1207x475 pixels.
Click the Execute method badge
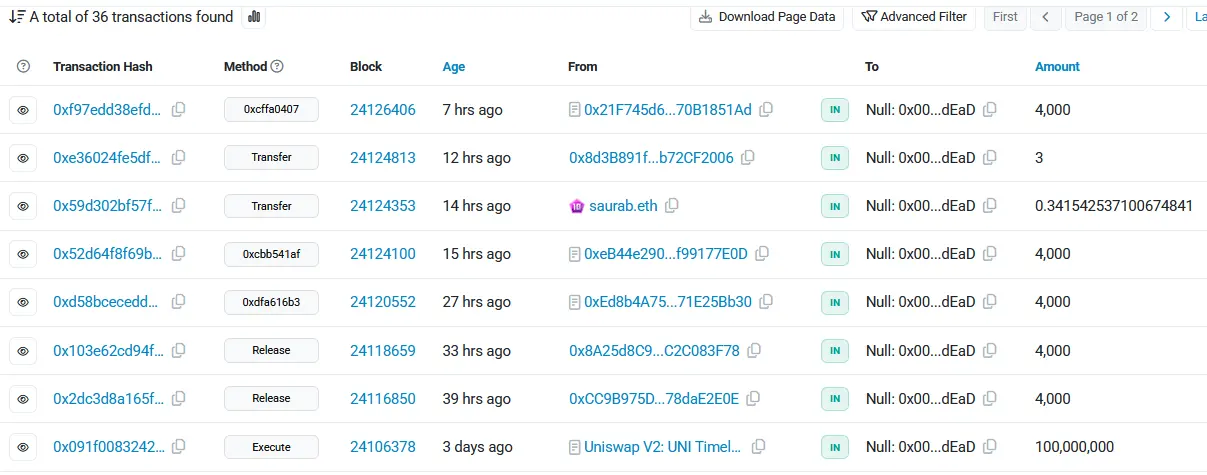[x=271, y=447]
